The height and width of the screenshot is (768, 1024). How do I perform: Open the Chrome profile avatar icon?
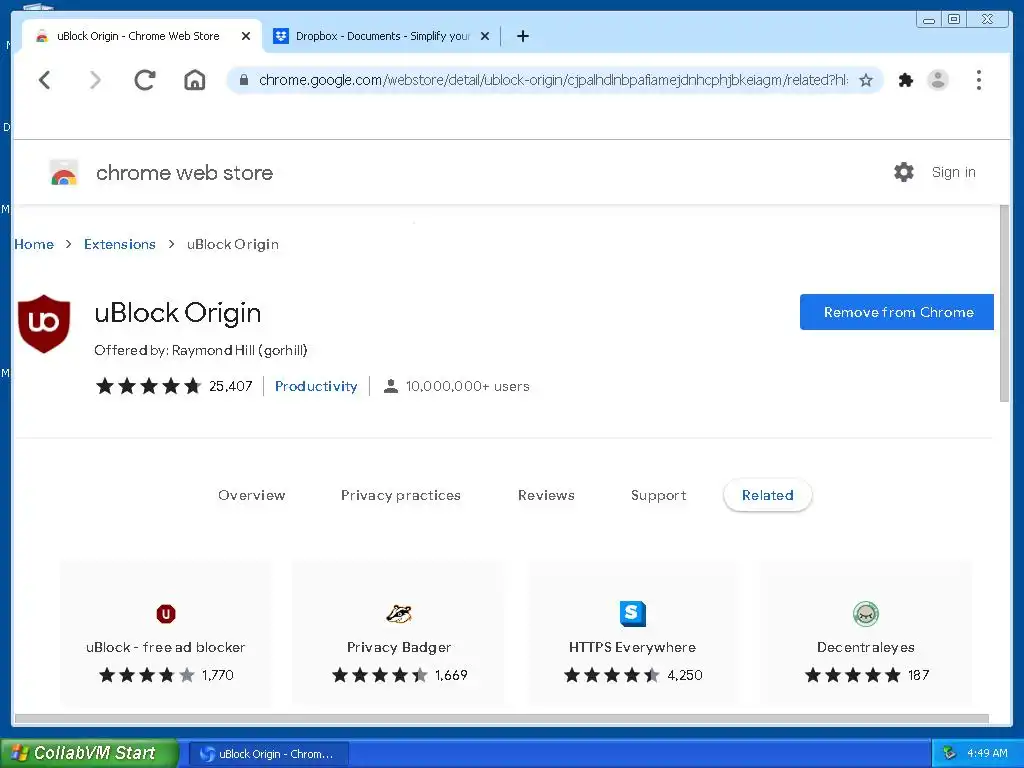[938, 80]
